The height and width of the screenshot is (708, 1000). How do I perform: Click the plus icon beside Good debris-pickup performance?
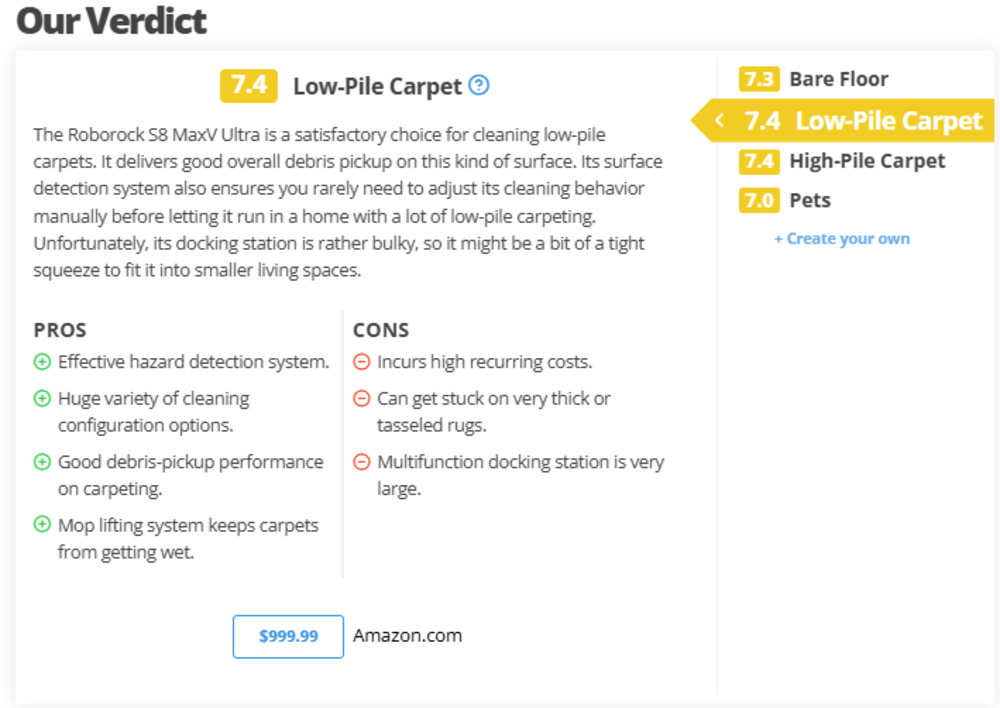42,462
